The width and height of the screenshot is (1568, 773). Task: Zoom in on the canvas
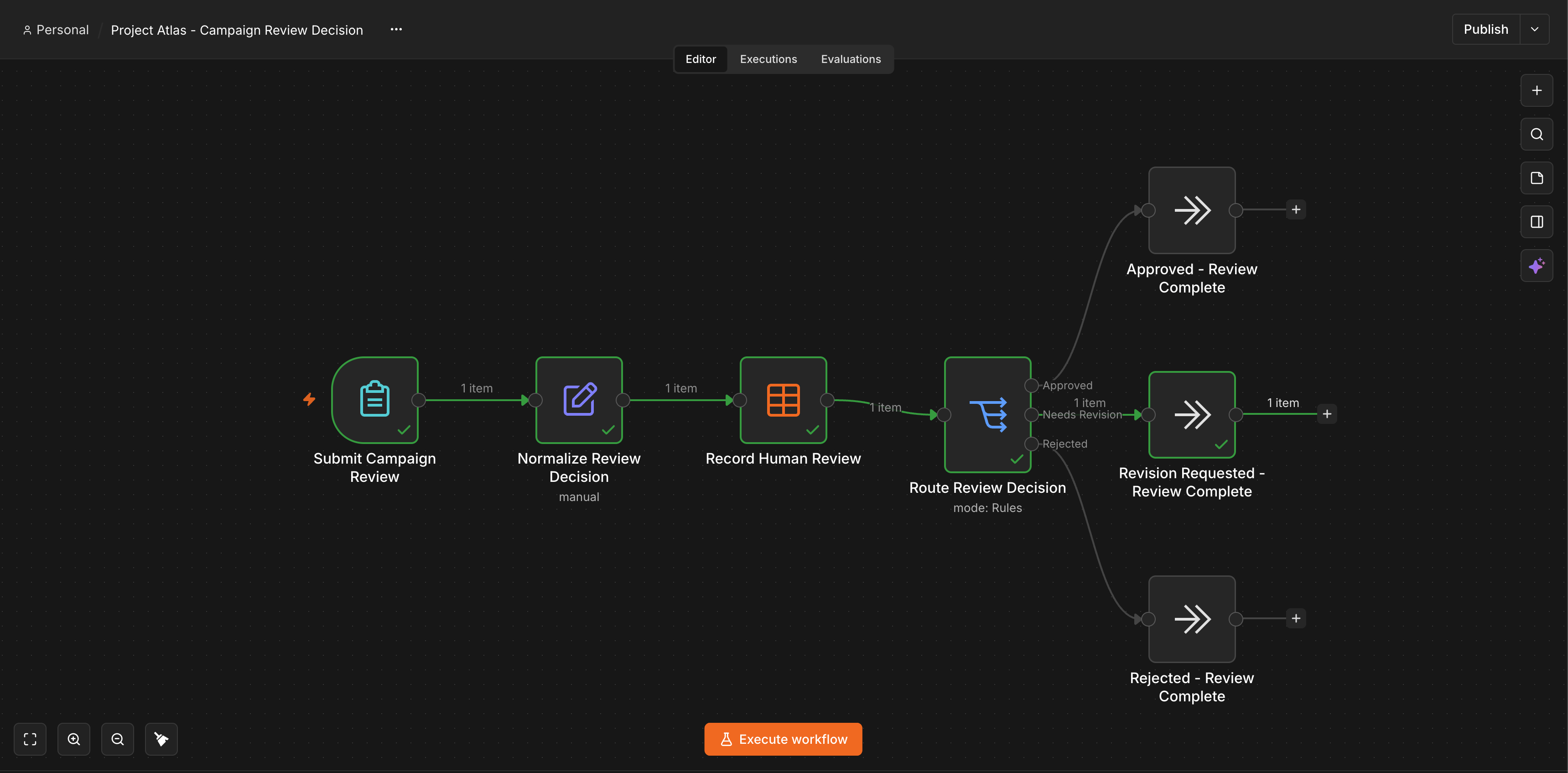click(73, 739)
